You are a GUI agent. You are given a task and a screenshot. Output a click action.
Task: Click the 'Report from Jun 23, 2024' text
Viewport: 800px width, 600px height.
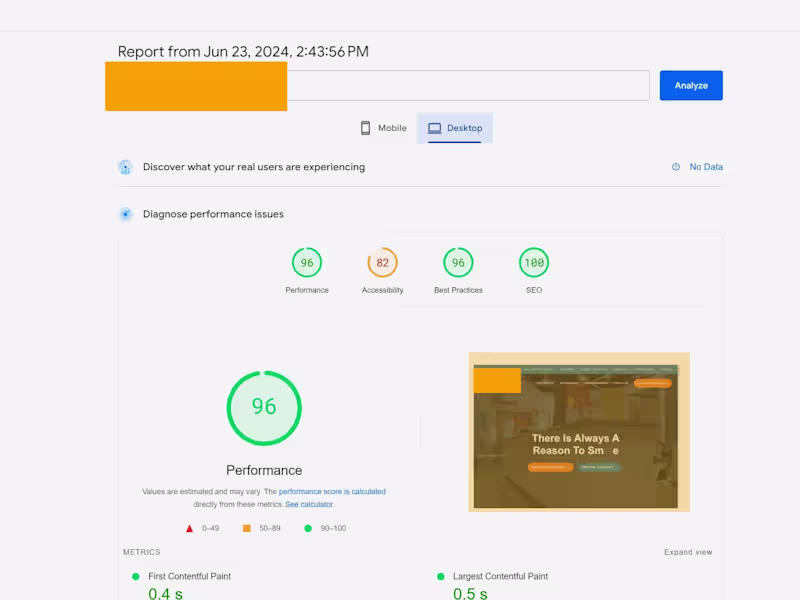coord(243,52)
